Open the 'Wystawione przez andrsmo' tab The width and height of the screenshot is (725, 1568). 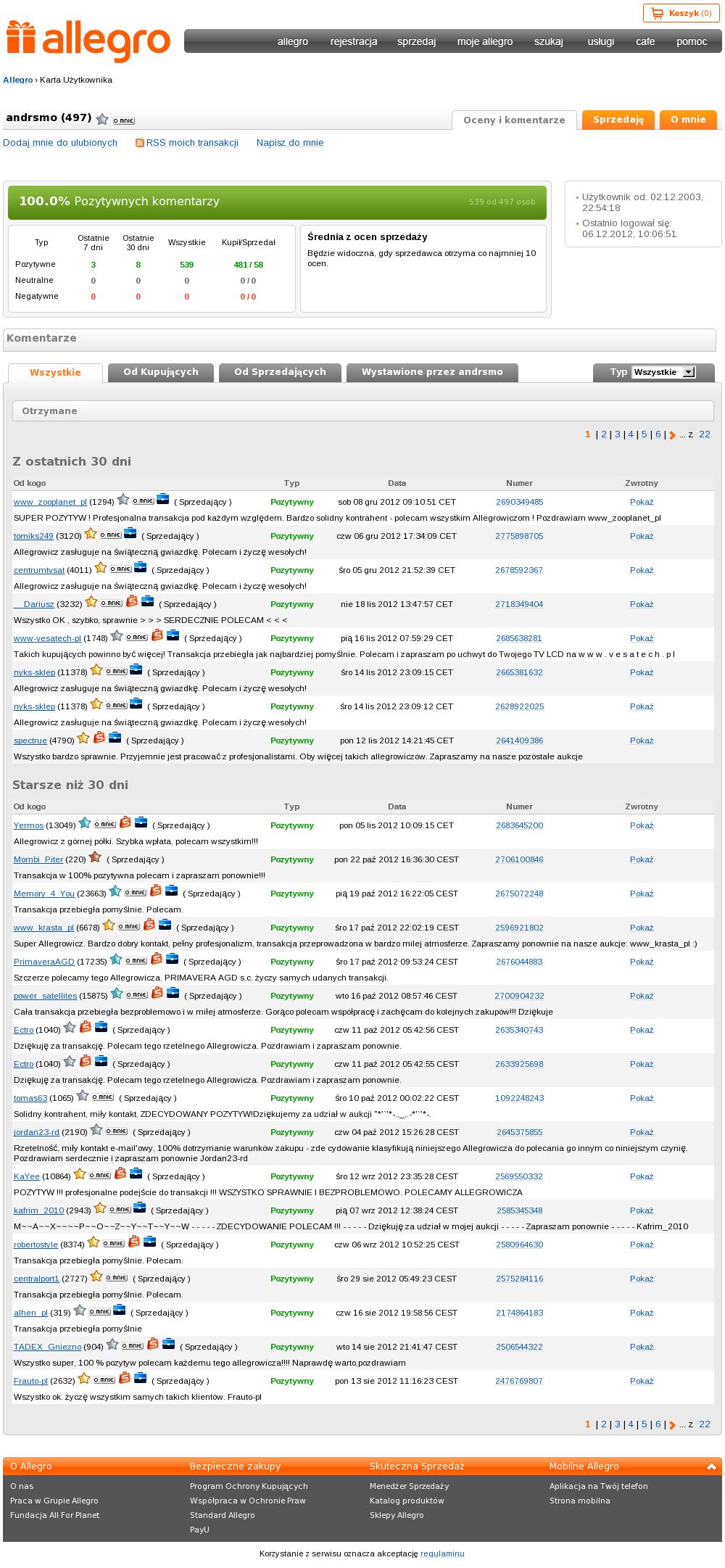[432, 372]
